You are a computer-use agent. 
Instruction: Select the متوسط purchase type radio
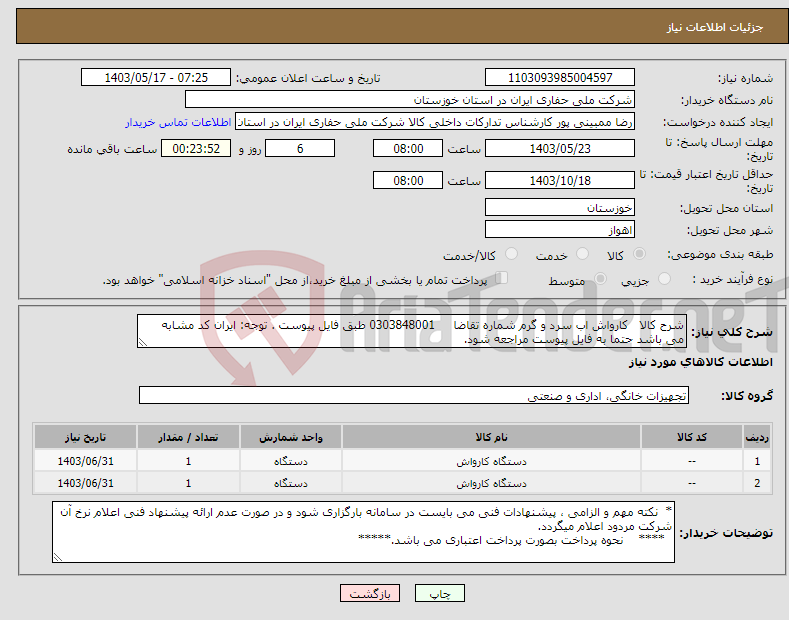(600, 278)
